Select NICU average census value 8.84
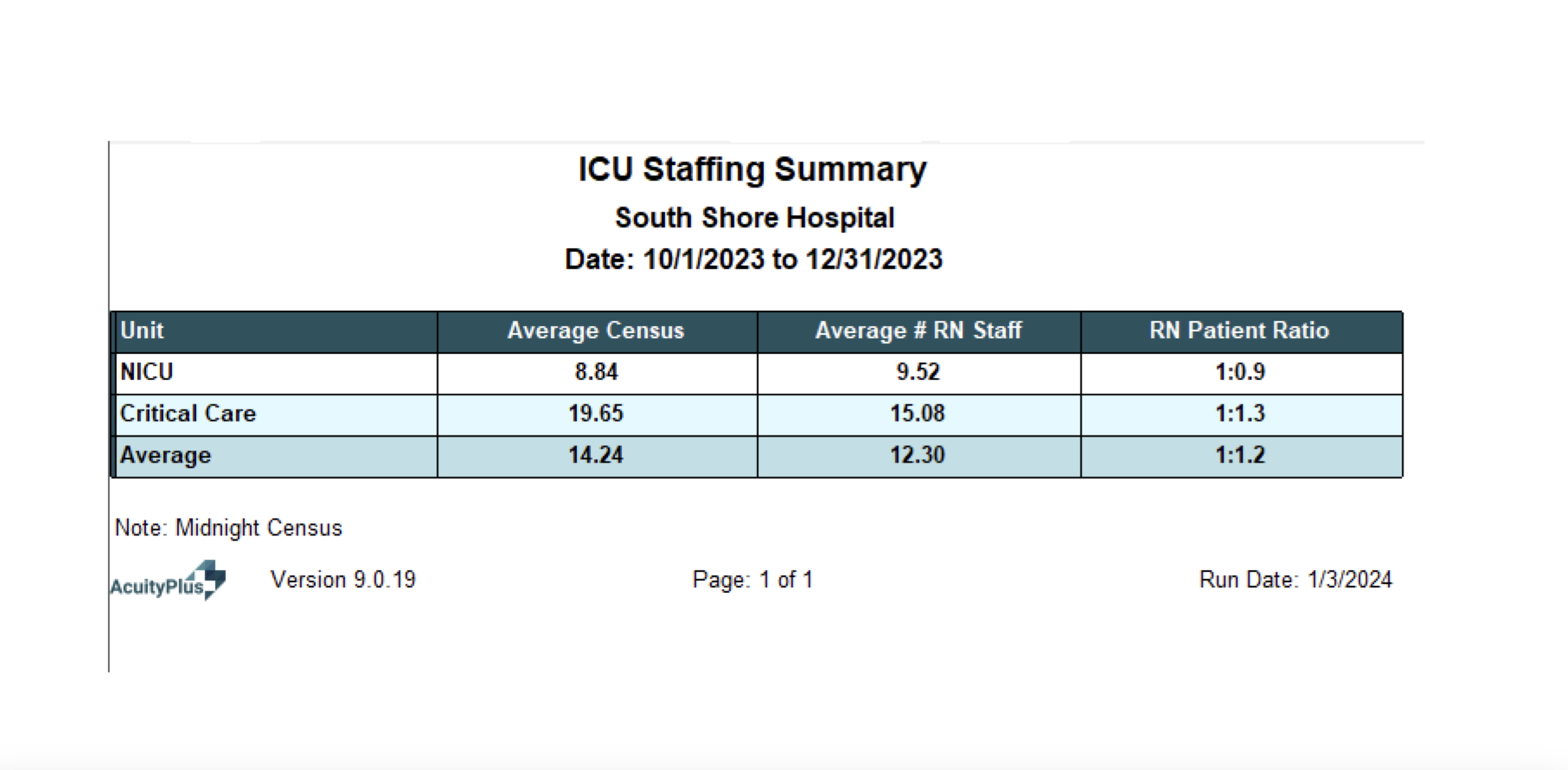1568x770 pixels. coord(596,372)
